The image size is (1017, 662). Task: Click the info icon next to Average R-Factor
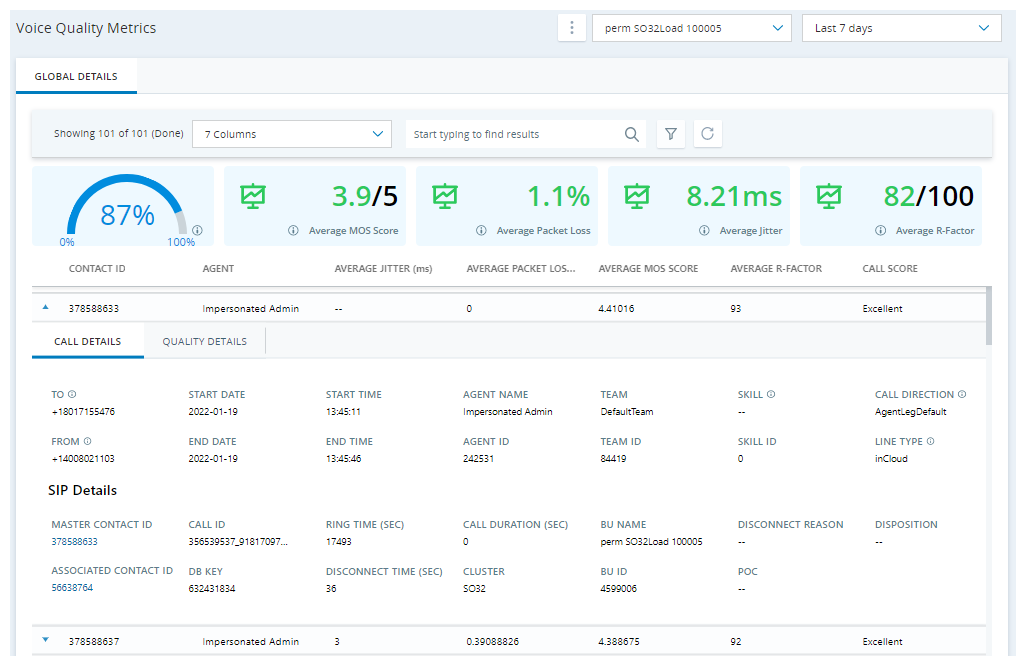[x=880, y=230]
